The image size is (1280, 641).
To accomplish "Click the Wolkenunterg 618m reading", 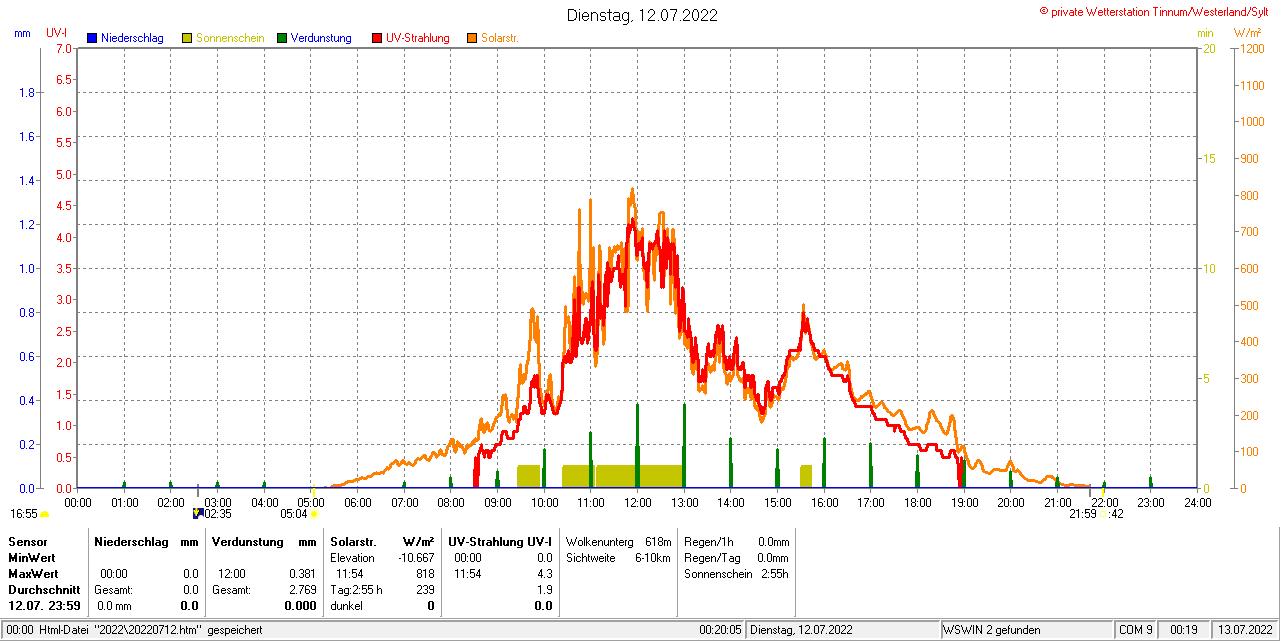I will pyautogui.click(x=618, y=541).
